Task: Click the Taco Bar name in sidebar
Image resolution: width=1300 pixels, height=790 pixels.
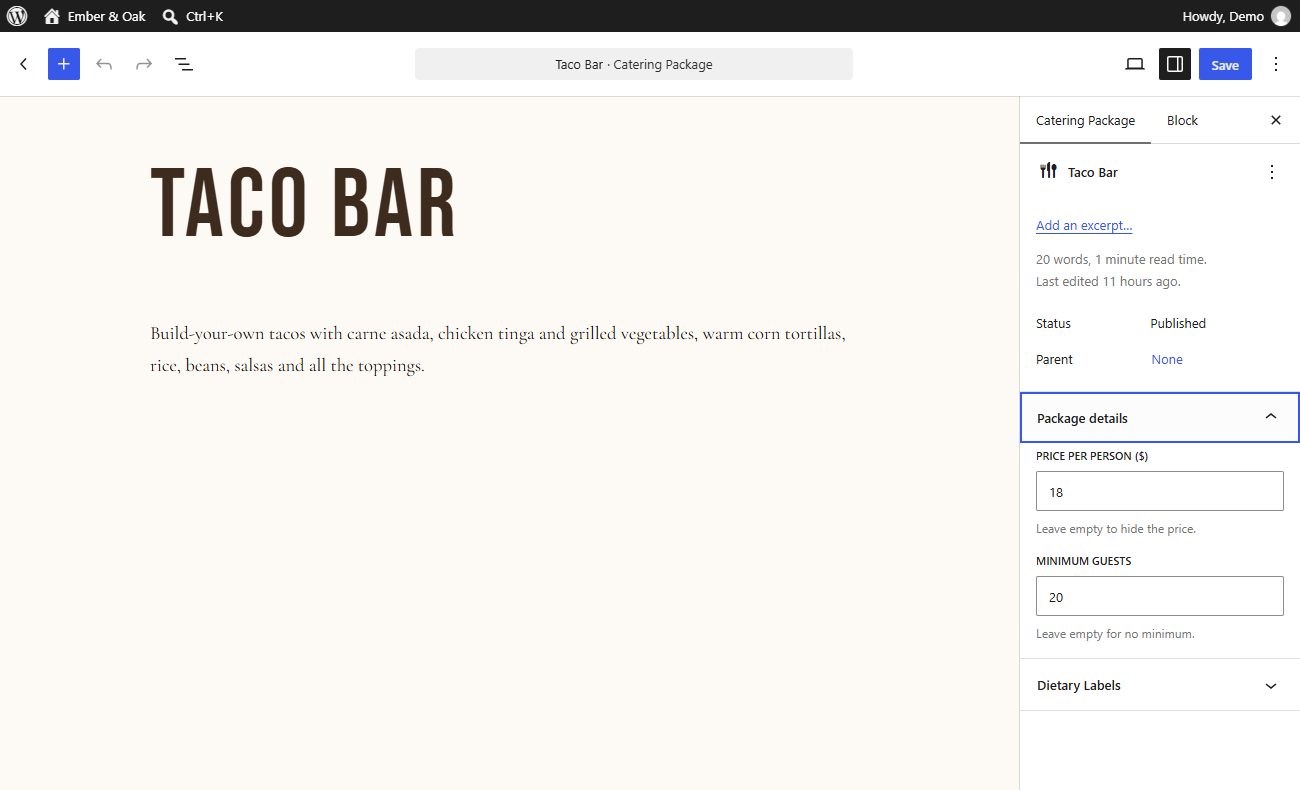Action: [x=1093, y=172]
